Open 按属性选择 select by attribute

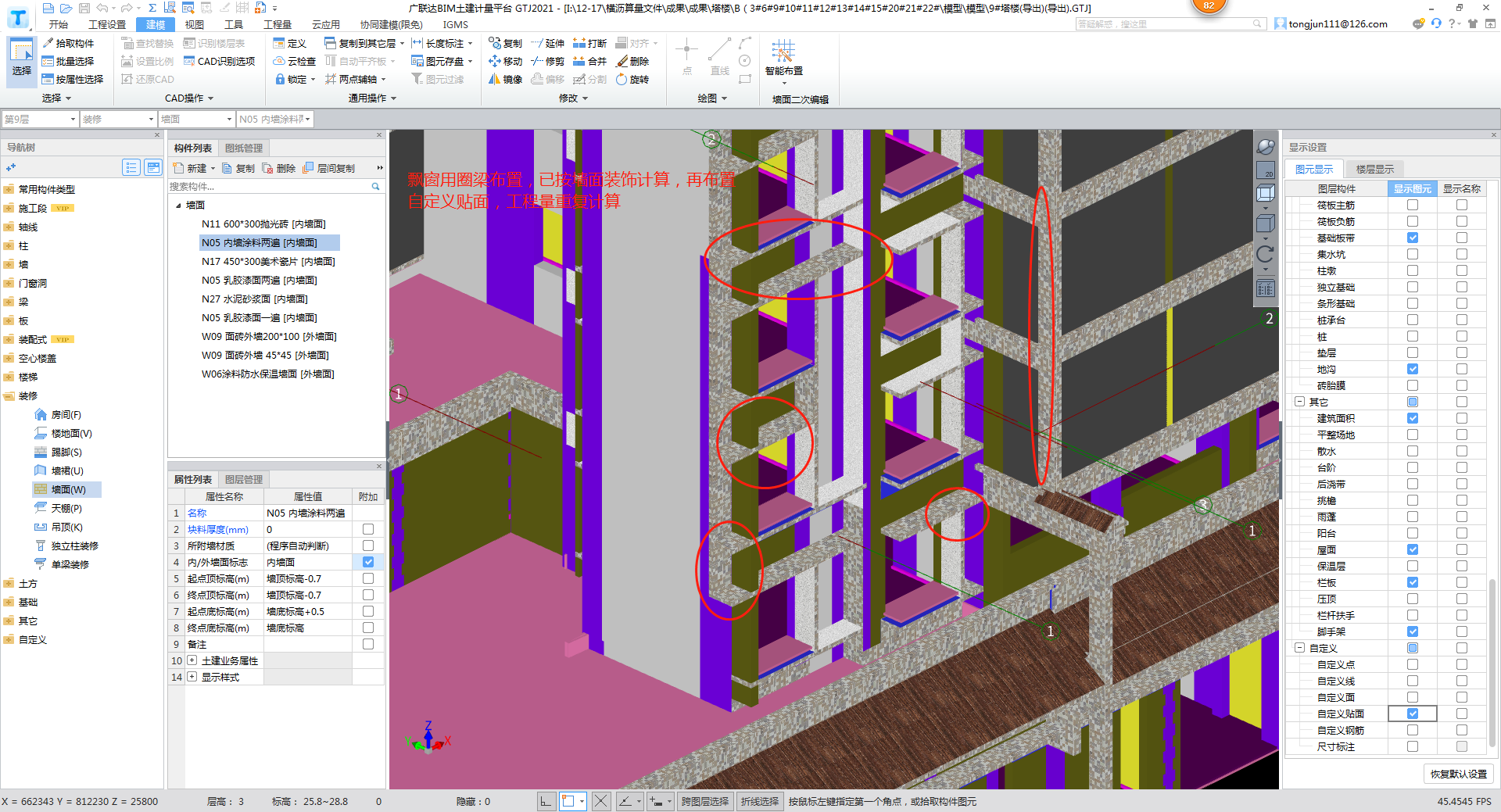(x=73, y=79)
